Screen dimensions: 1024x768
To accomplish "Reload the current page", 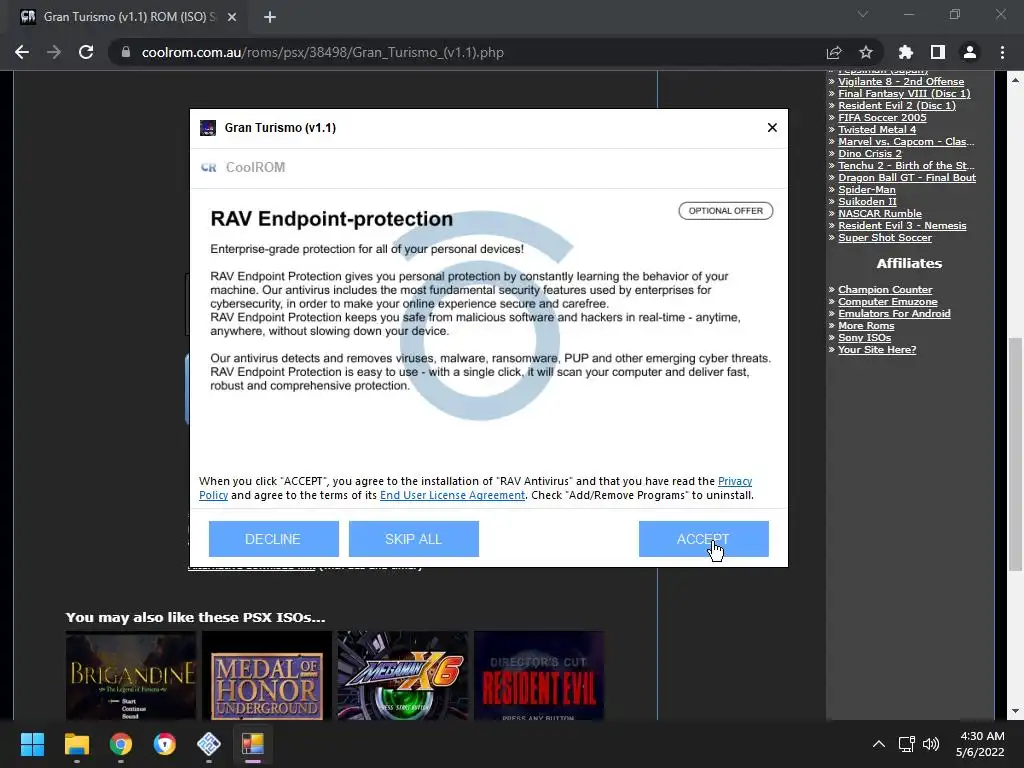I will click(x=86, y=52).
